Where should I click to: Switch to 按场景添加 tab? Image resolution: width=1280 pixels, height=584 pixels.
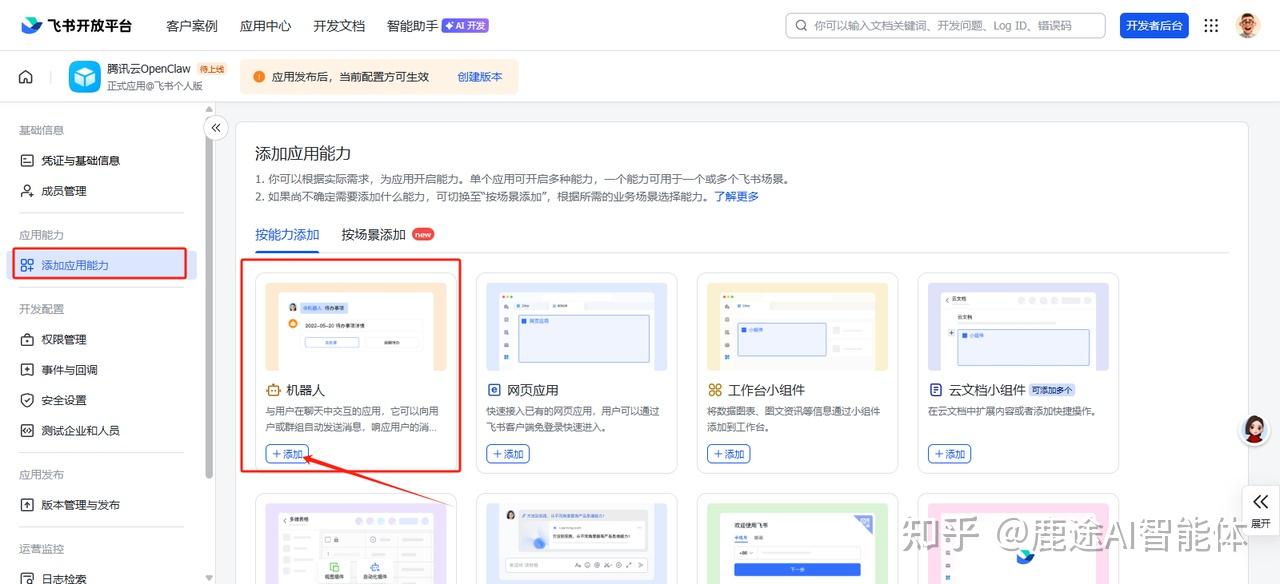point(374,235)
